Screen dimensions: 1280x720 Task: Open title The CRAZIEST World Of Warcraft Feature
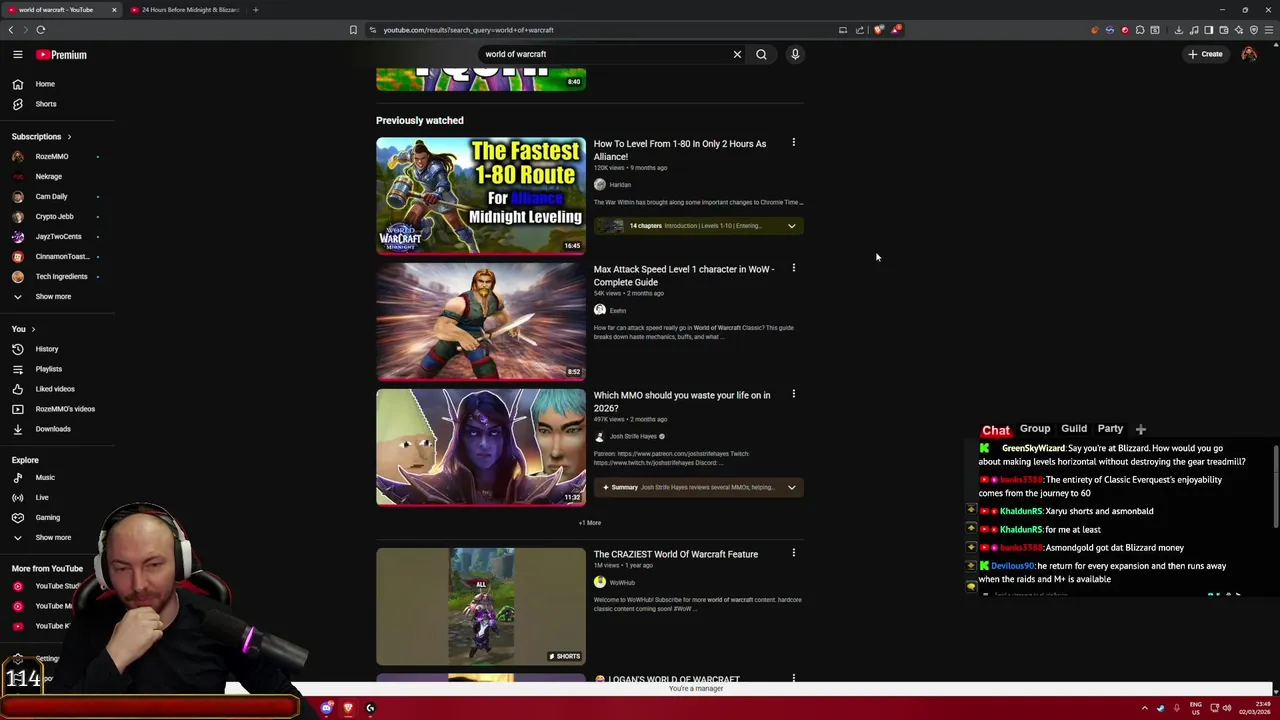click(x=676, y=554)
